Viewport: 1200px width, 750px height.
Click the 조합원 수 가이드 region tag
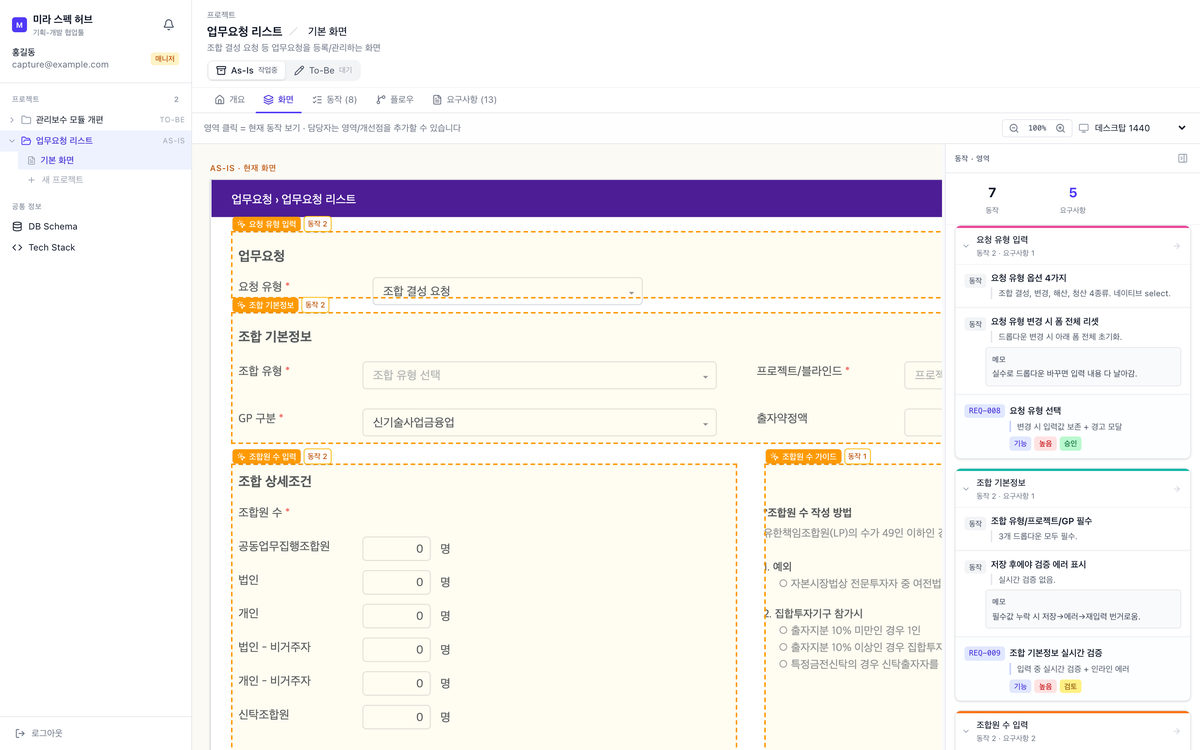point(803,457)
